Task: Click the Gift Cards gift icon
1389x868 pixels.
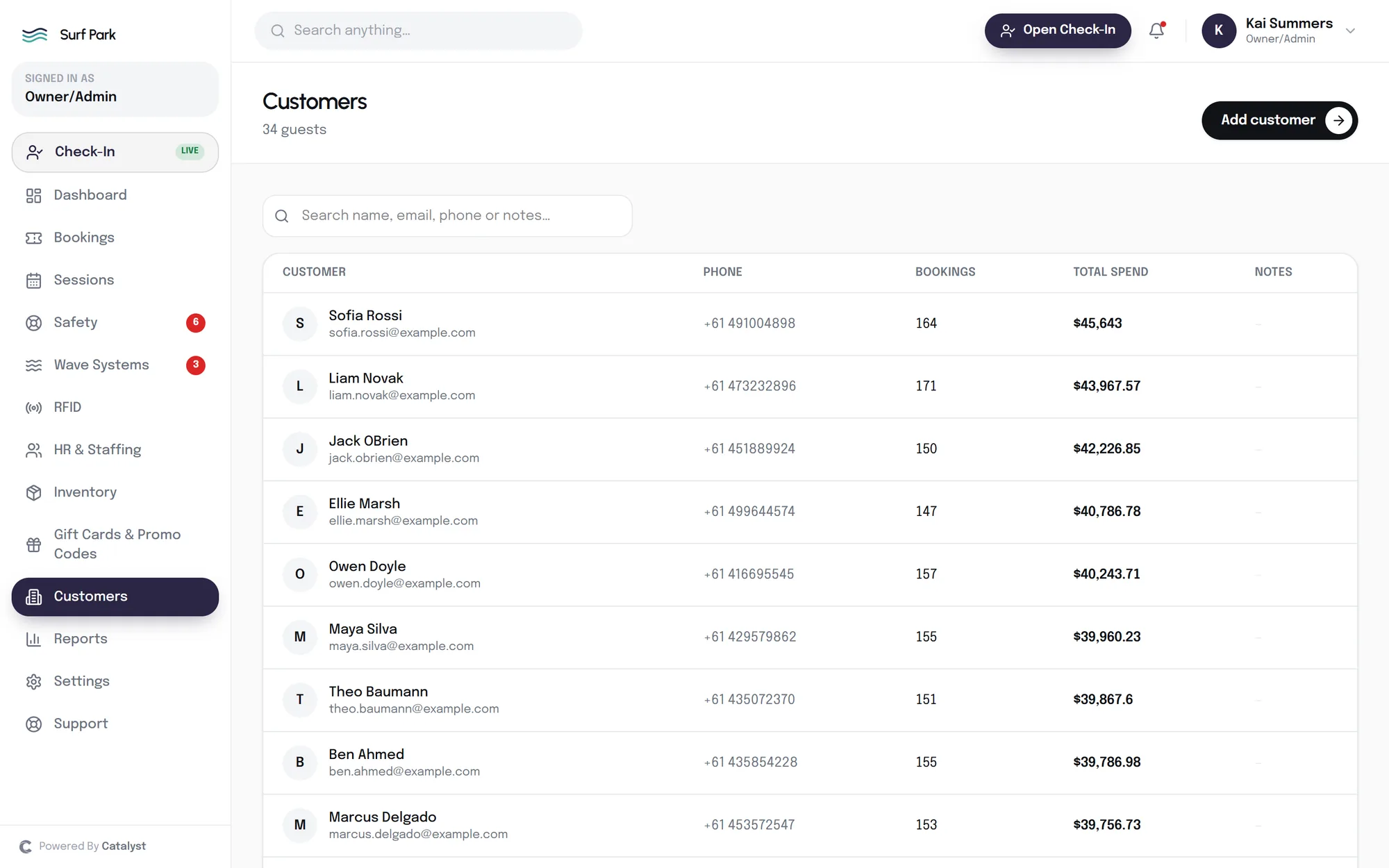Action: 33,544
